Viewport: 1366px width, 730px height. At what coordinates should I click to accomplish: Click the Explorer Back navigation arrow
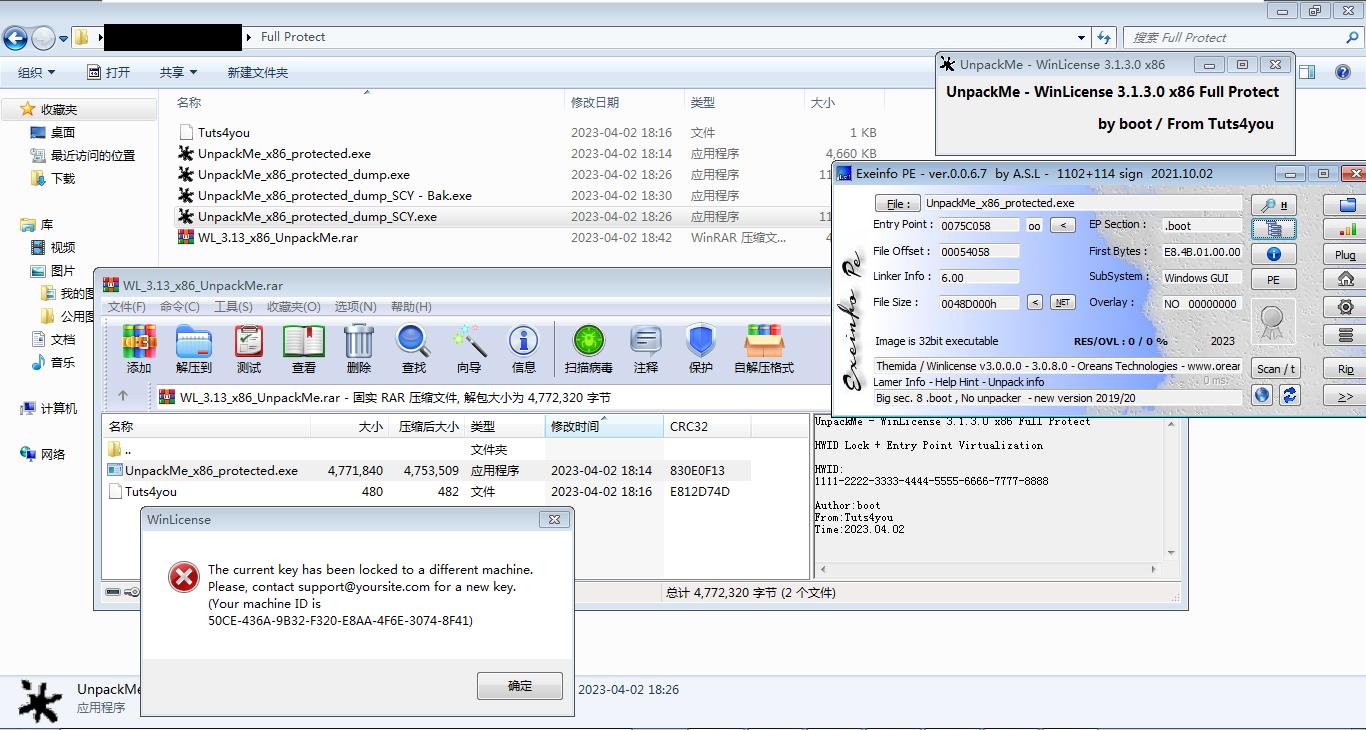pos(15,38)
